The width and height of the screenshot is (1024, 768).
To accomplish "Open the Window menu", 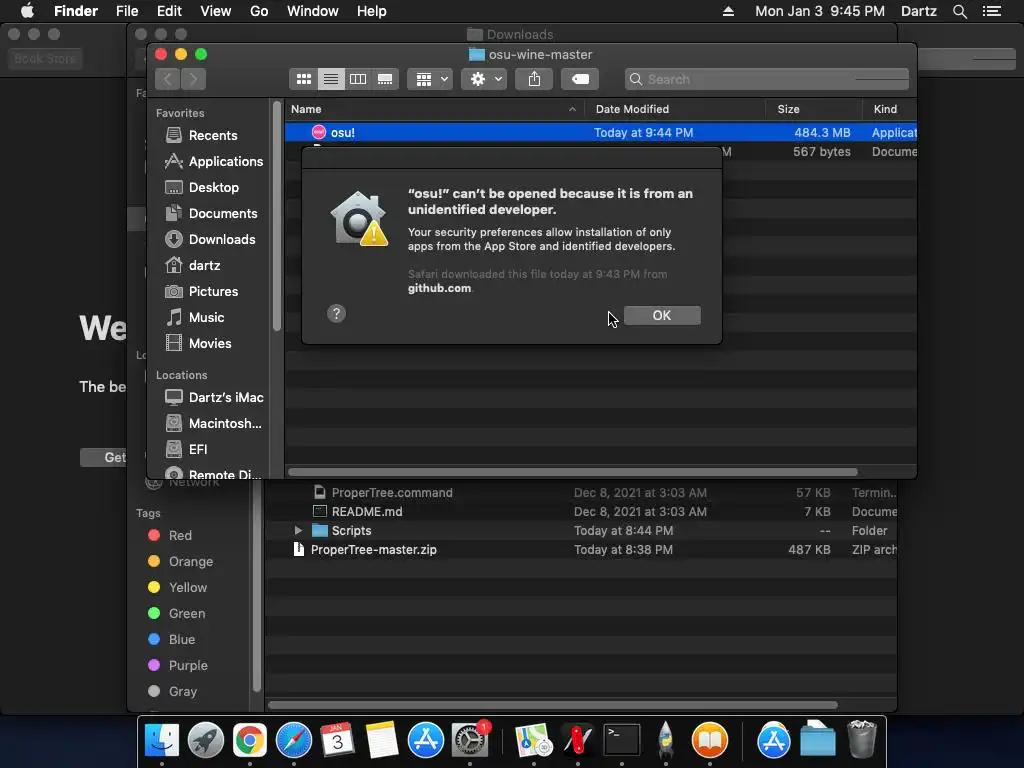I will tap(313, 11).
